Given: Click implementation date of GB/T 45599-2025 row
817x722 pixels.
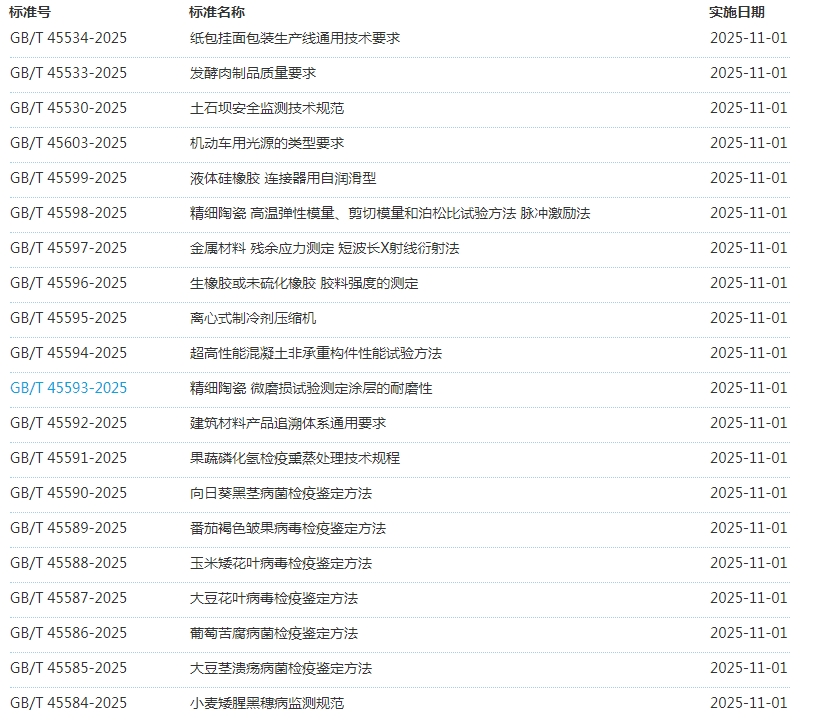Looking at the screenshot, I should (x=748, y=178).
